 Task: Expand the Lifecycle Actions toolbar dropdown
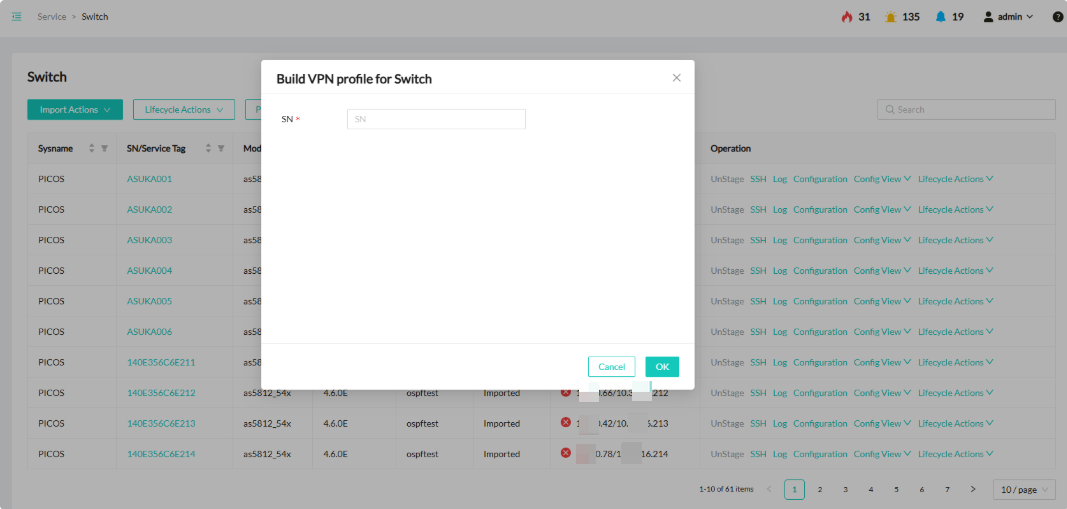[183, 110]
